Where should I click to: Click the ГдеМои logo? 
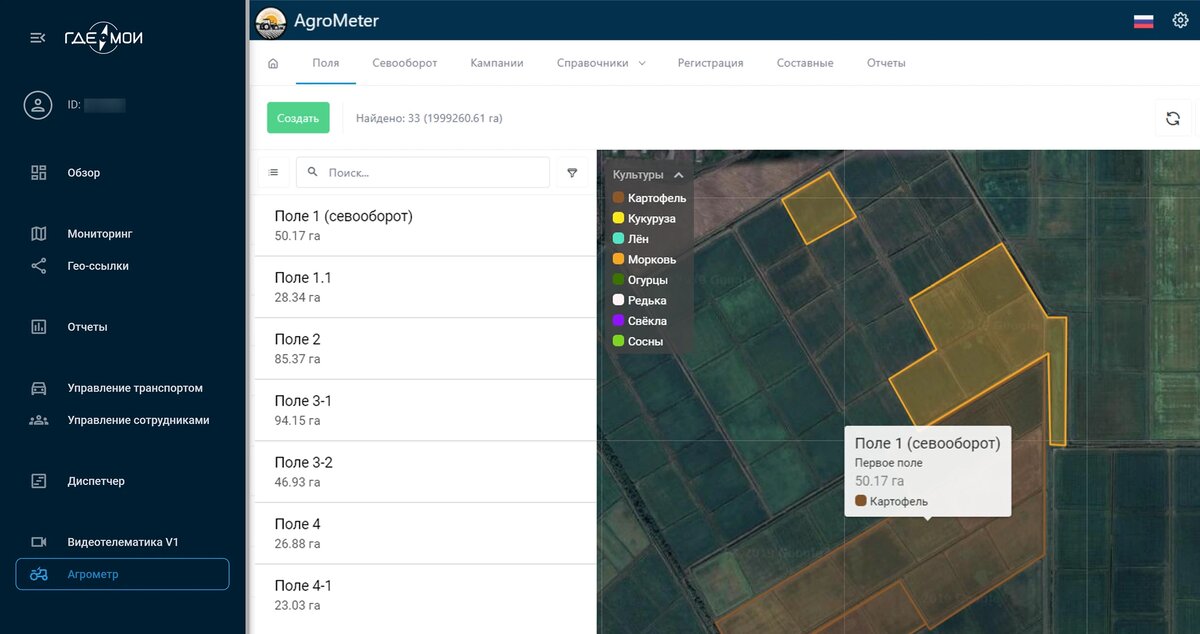click(103, 39)
